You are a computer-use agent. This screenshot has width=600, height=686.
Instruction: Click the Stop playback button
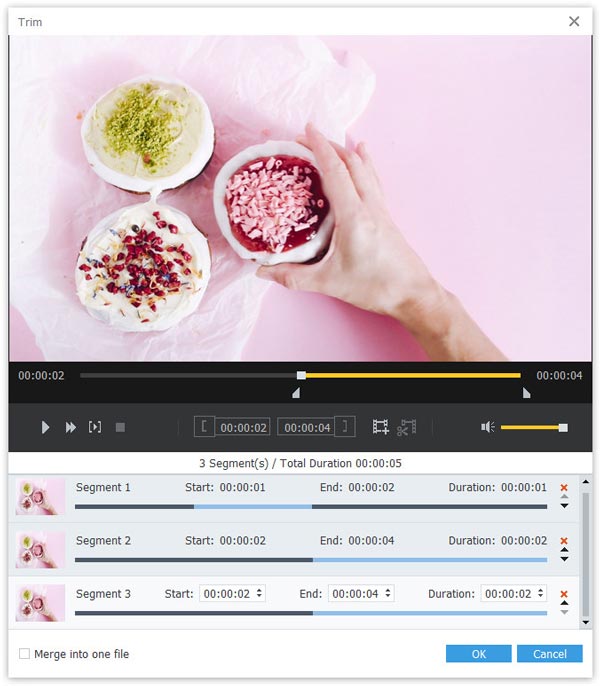point(120,427)
